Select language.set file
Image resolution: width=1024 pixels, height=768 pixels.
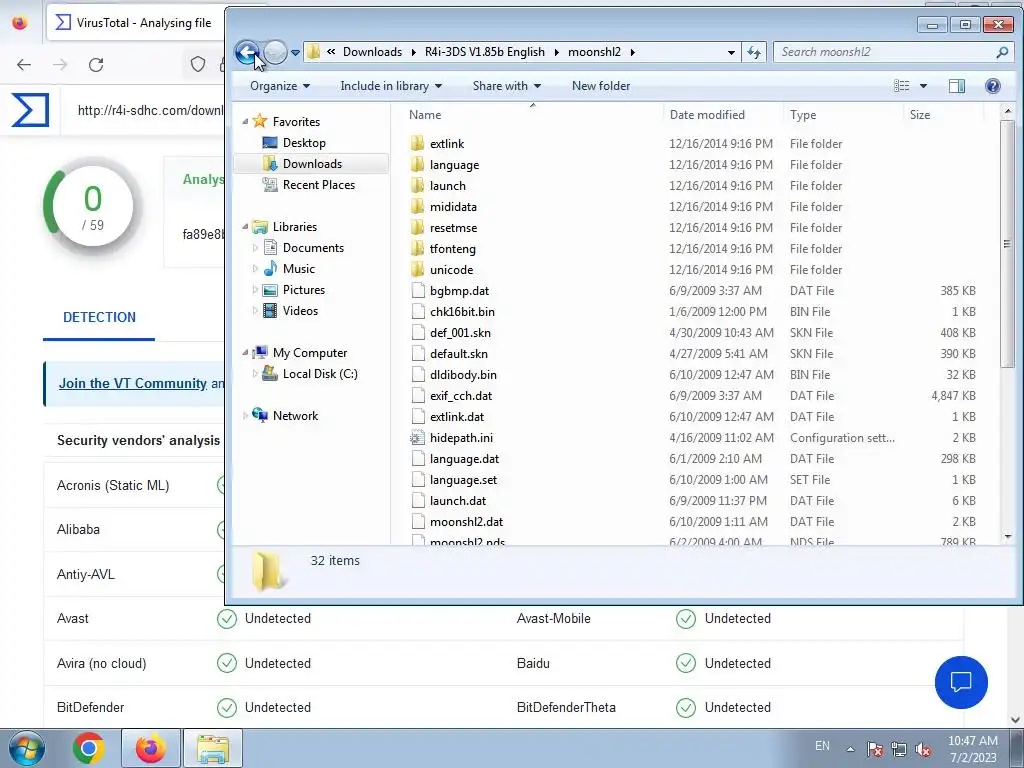[463, 479]
